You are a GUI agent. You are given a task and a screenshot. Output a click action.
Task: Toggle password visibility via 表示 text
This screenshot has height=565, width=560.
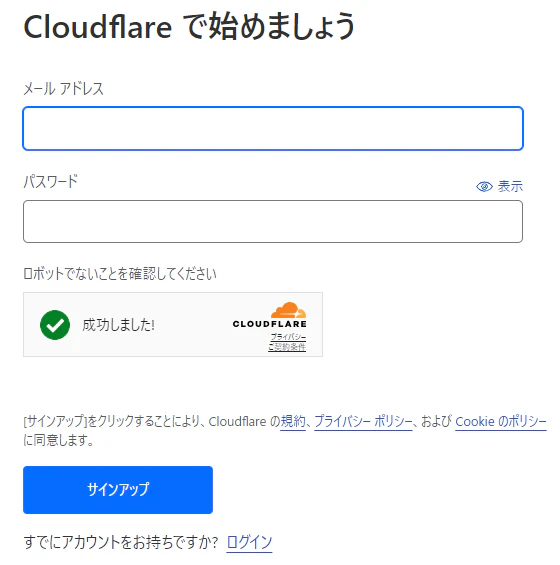pyautogui.click(x=510, y=187)
